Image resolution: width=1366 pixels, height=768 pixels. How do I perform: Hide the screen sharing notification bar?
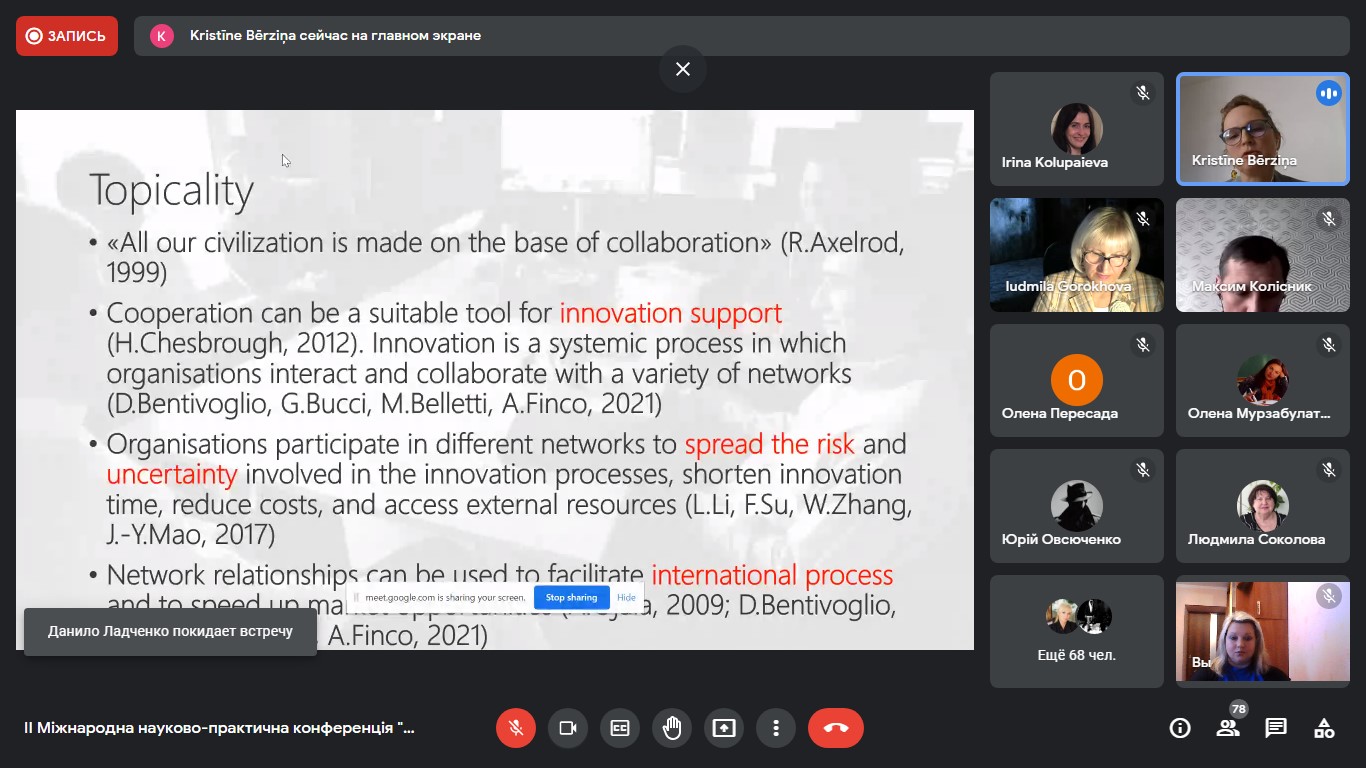coord(626,597)
